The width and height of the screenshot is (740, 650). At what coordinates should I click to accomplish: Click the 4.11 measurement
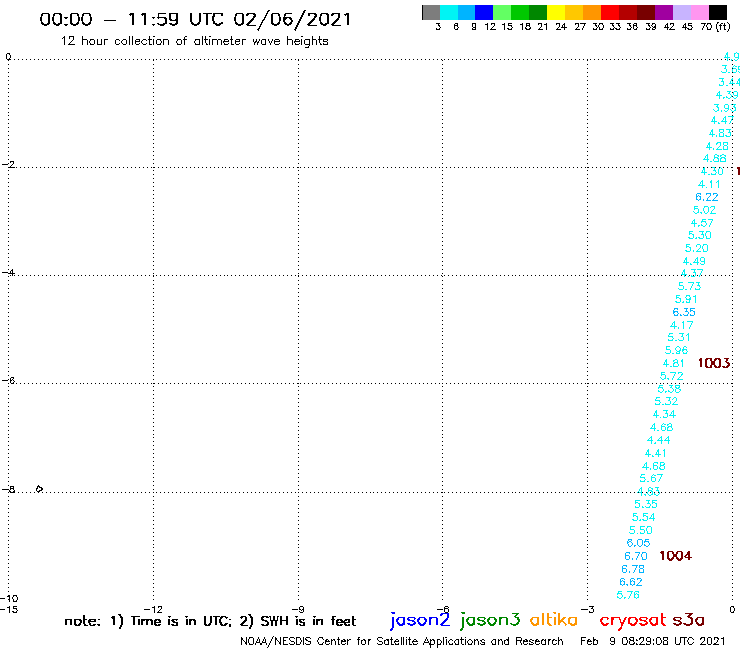coord(709,185)
